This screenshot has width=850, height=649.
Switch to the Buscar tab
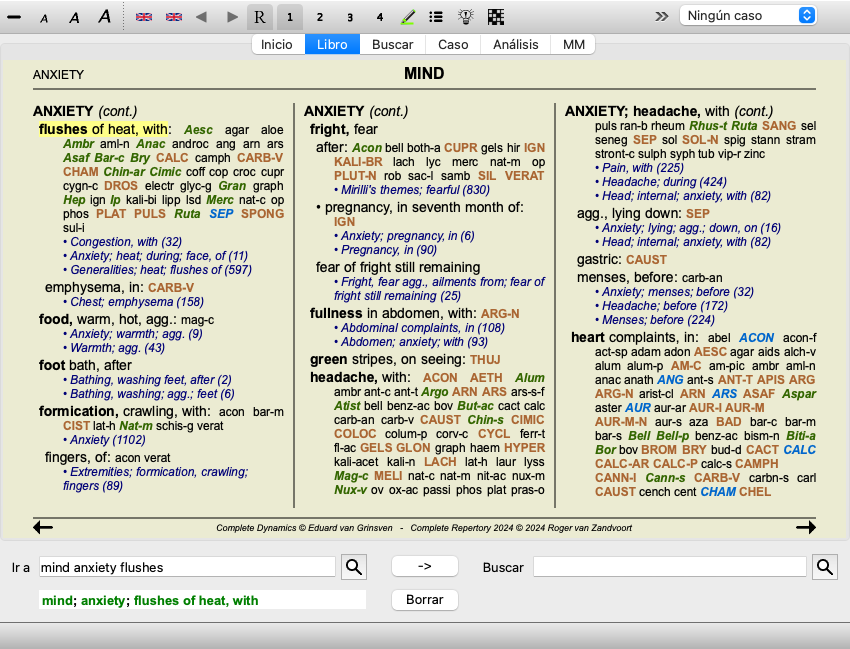[x=392, y=44]
